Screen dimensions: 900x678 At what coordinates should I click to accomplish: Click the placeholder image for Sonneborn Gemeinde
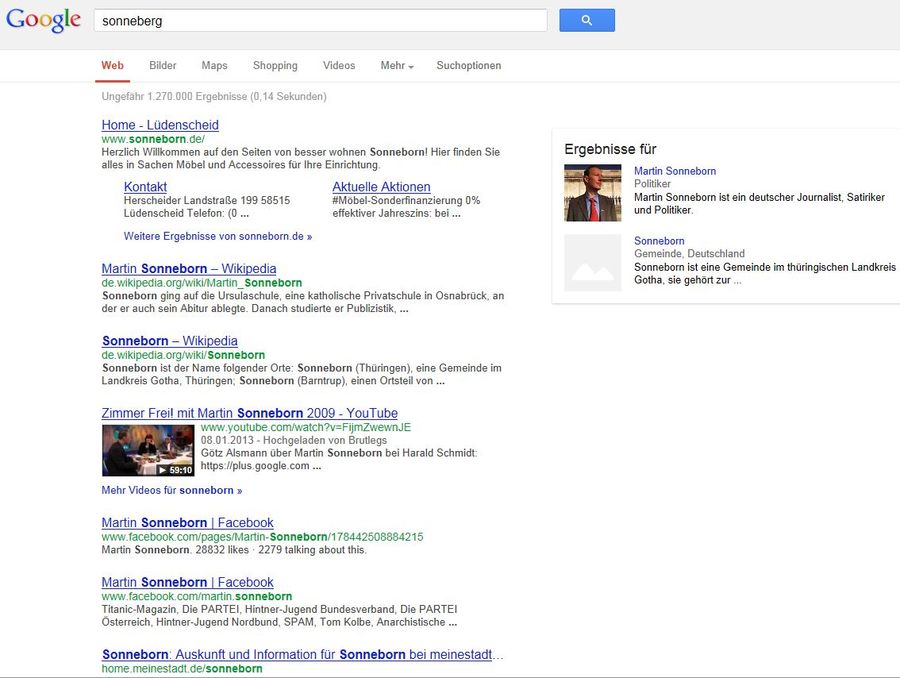point(592,263)
